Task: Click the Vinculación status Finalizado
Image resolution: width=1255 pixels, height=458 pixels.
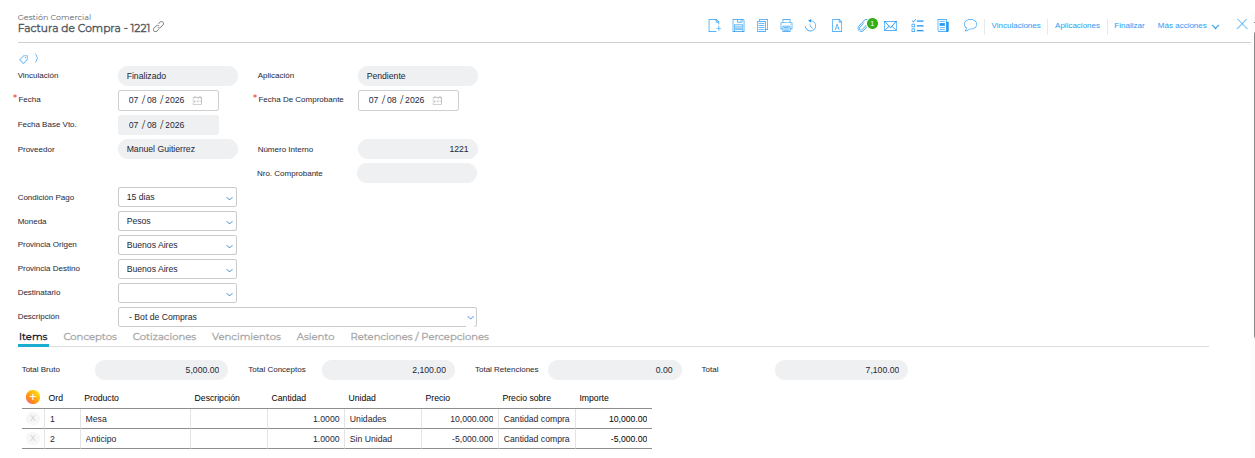Action: click(x=177, y=76)
